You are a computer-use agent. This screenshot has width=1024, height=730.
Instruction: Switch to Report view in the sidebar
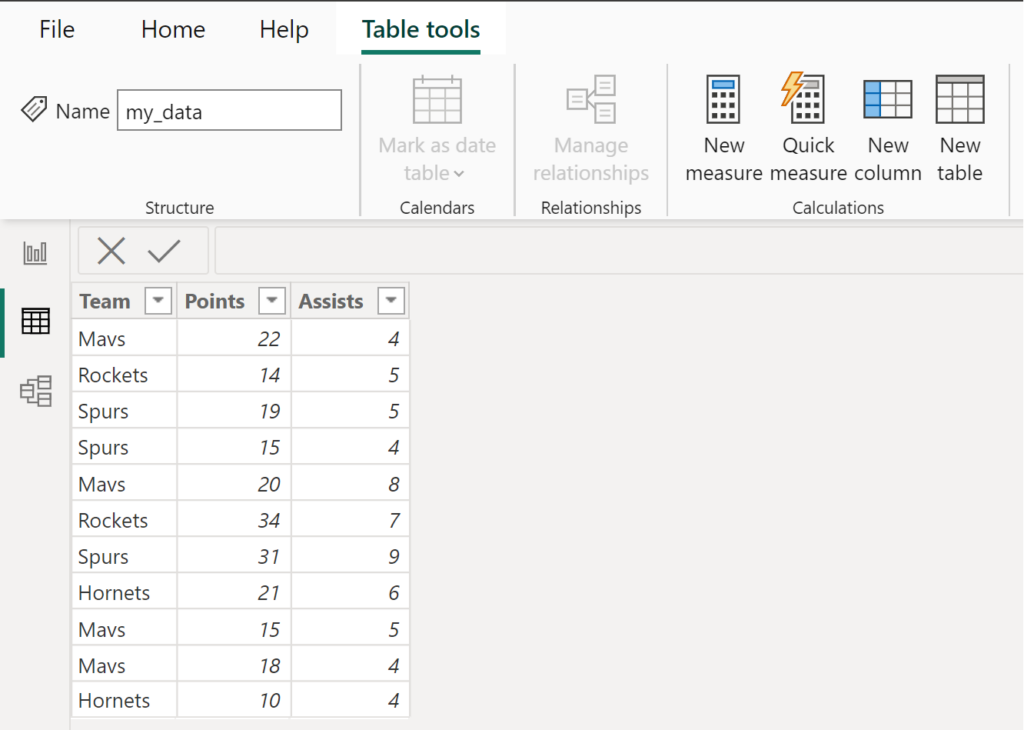coord(35,252)
